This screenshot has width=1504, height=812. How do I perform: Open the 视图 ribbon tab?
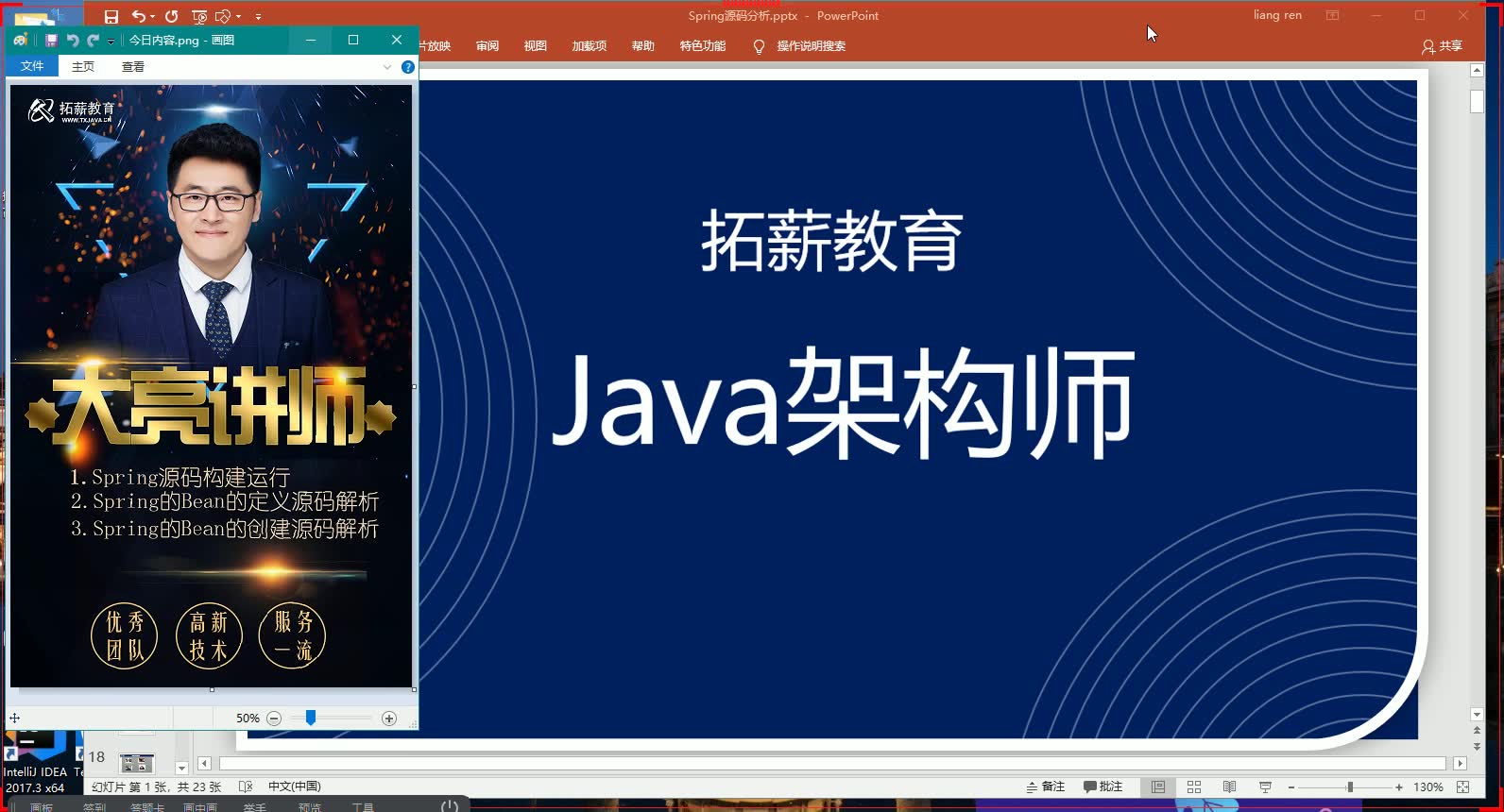pyautogui.click(x=536, y=45)
